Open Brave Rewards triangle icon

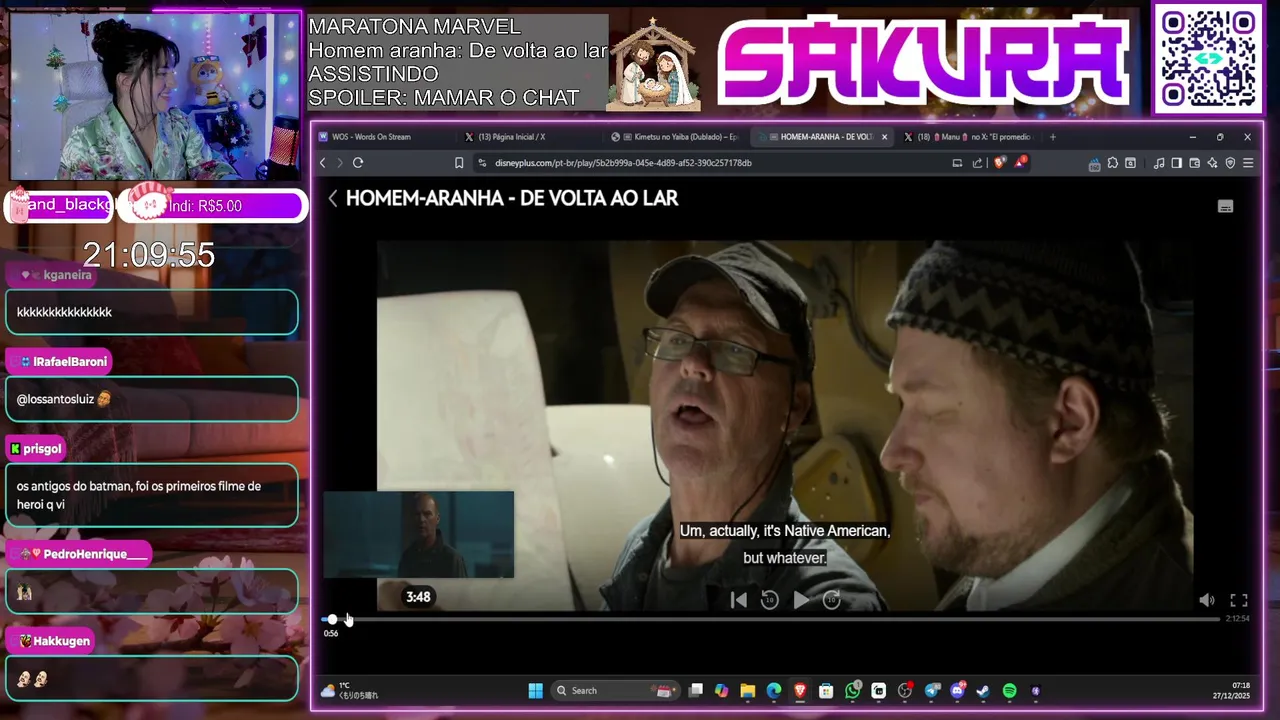click(x=1020, y=162)
